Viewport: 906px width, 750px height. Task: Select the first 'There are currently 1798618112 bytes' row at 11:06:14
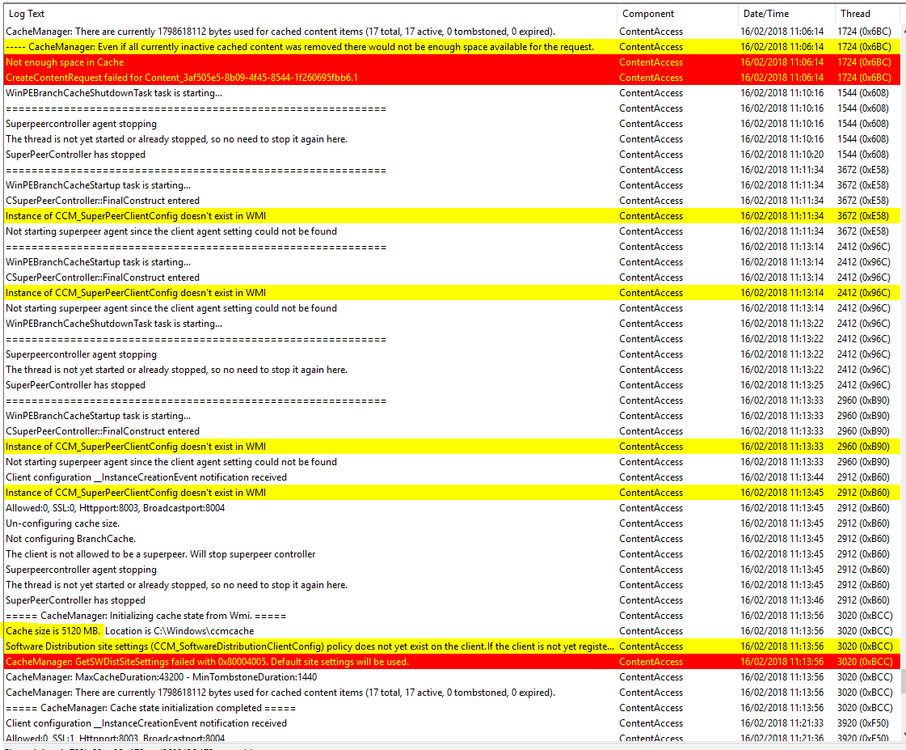tap(452, 32)
